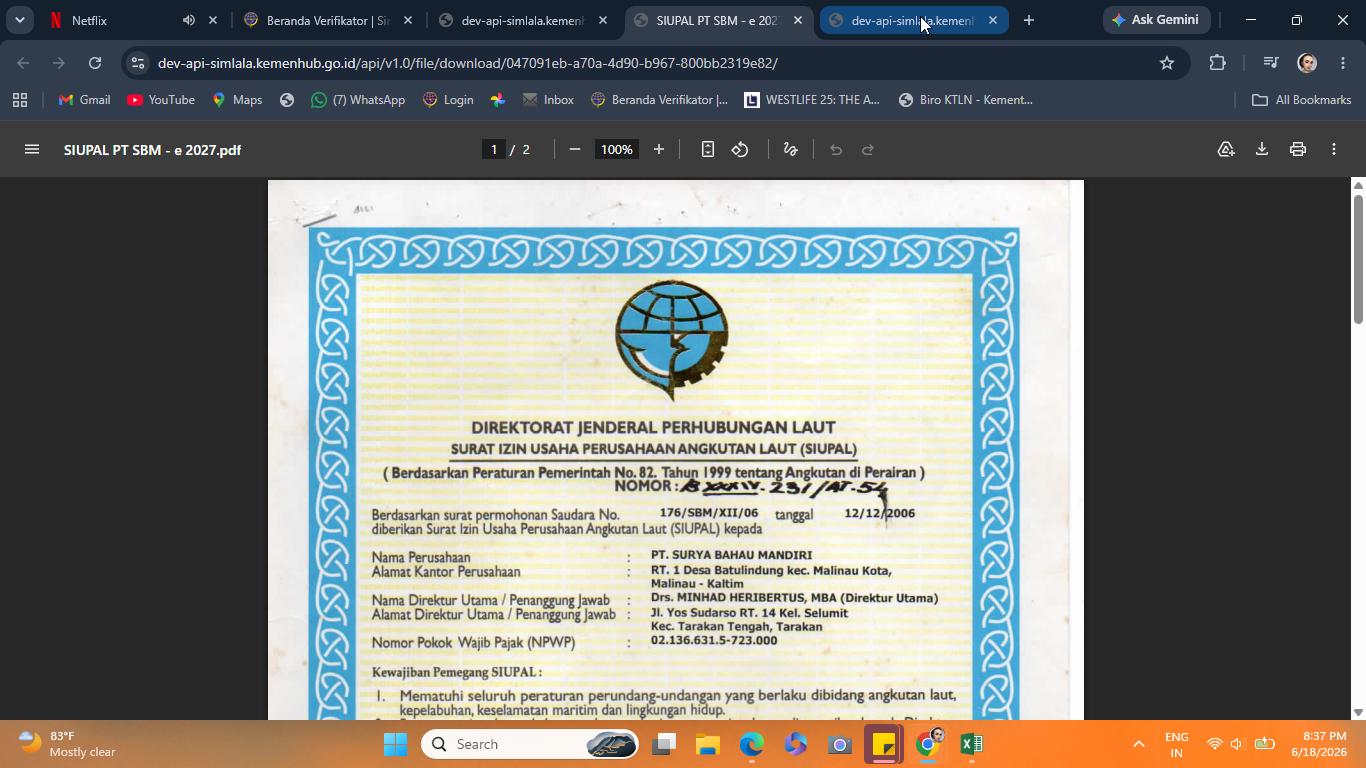This screenshot has width=1366, height=768.
Task: Show hidden system tray icons
Action: (1138, 744)
